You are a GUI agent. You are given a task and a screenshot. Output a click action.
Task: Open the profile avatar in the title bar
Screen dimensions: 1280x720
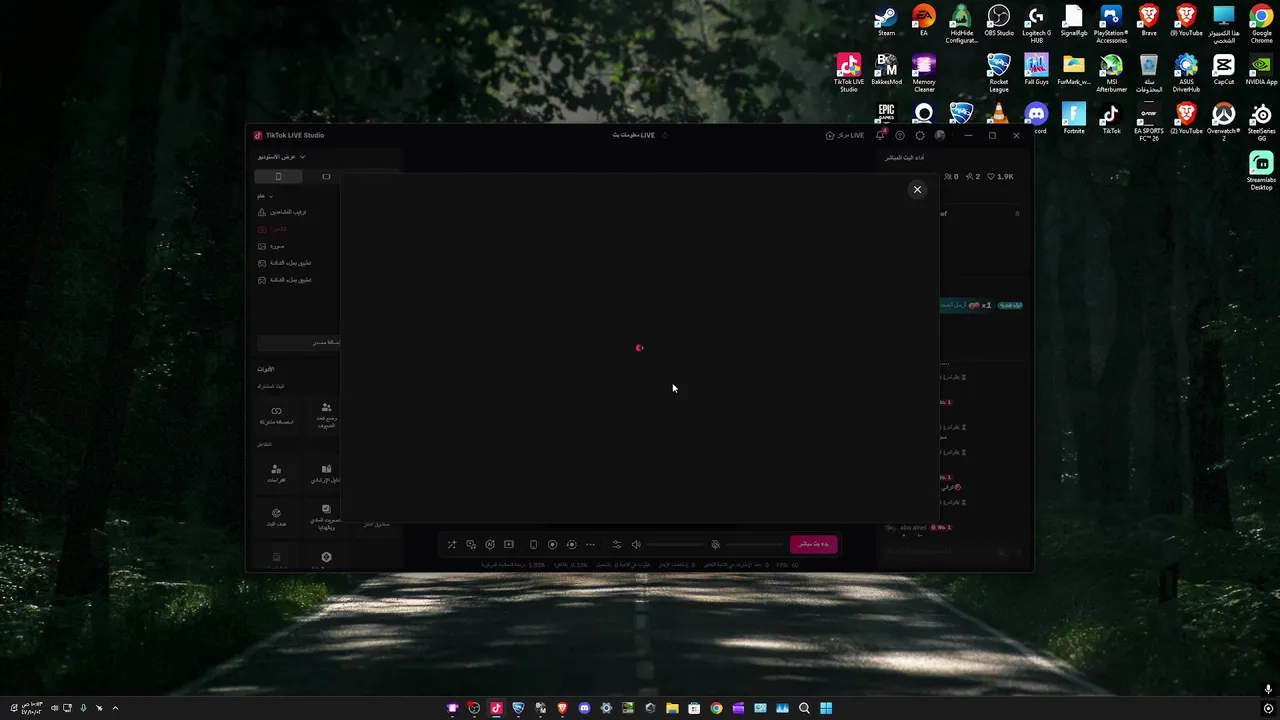tap(940, 135)
